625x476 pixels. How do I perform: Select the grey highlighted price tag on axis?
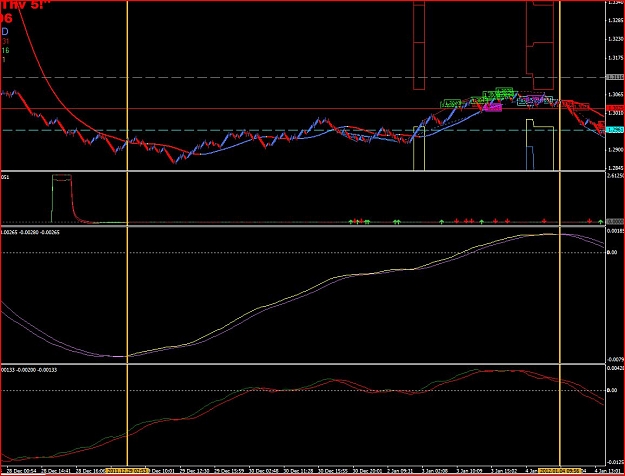pyautogui.click(x=615, y=77)
